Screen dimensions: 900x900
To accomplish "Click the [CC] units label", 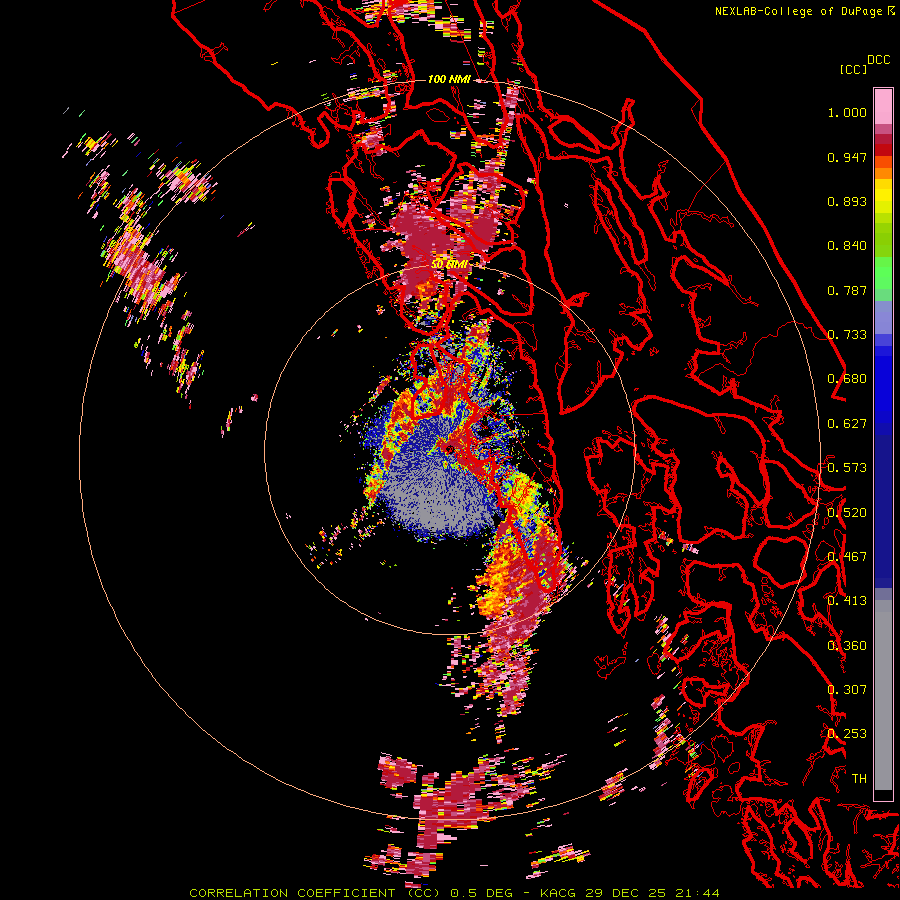I will (853, 69).
